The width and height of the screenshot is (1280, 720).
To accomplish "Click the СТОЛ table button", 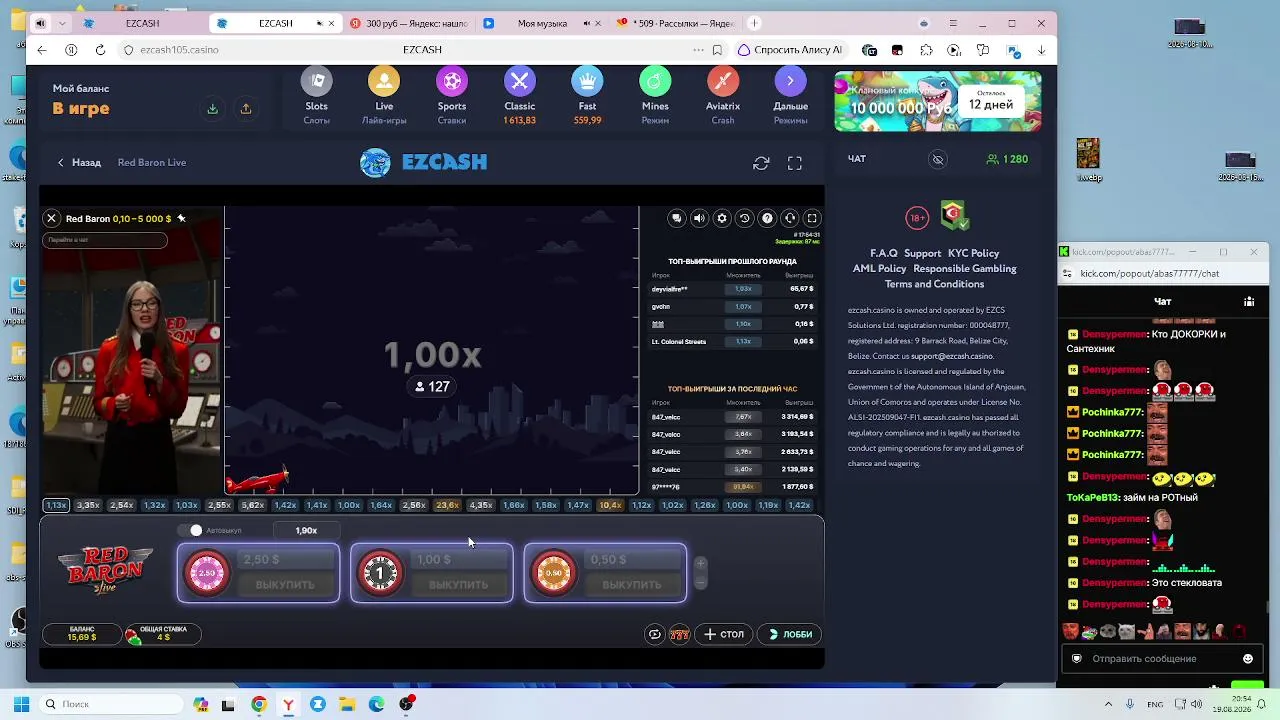I will tap(724, 634).
